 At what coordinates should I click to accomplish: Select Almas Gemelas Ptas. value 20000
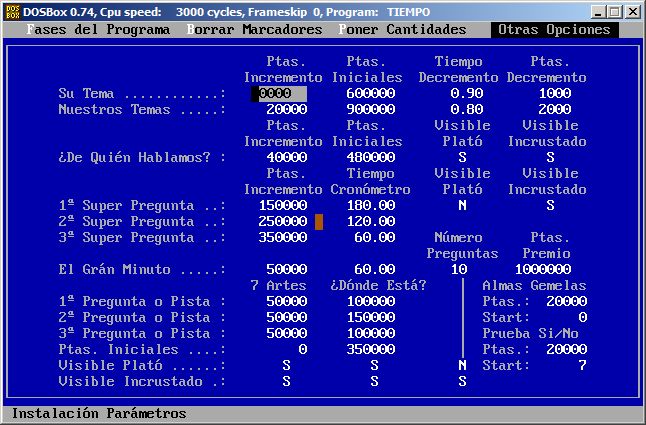pos(567,301)
